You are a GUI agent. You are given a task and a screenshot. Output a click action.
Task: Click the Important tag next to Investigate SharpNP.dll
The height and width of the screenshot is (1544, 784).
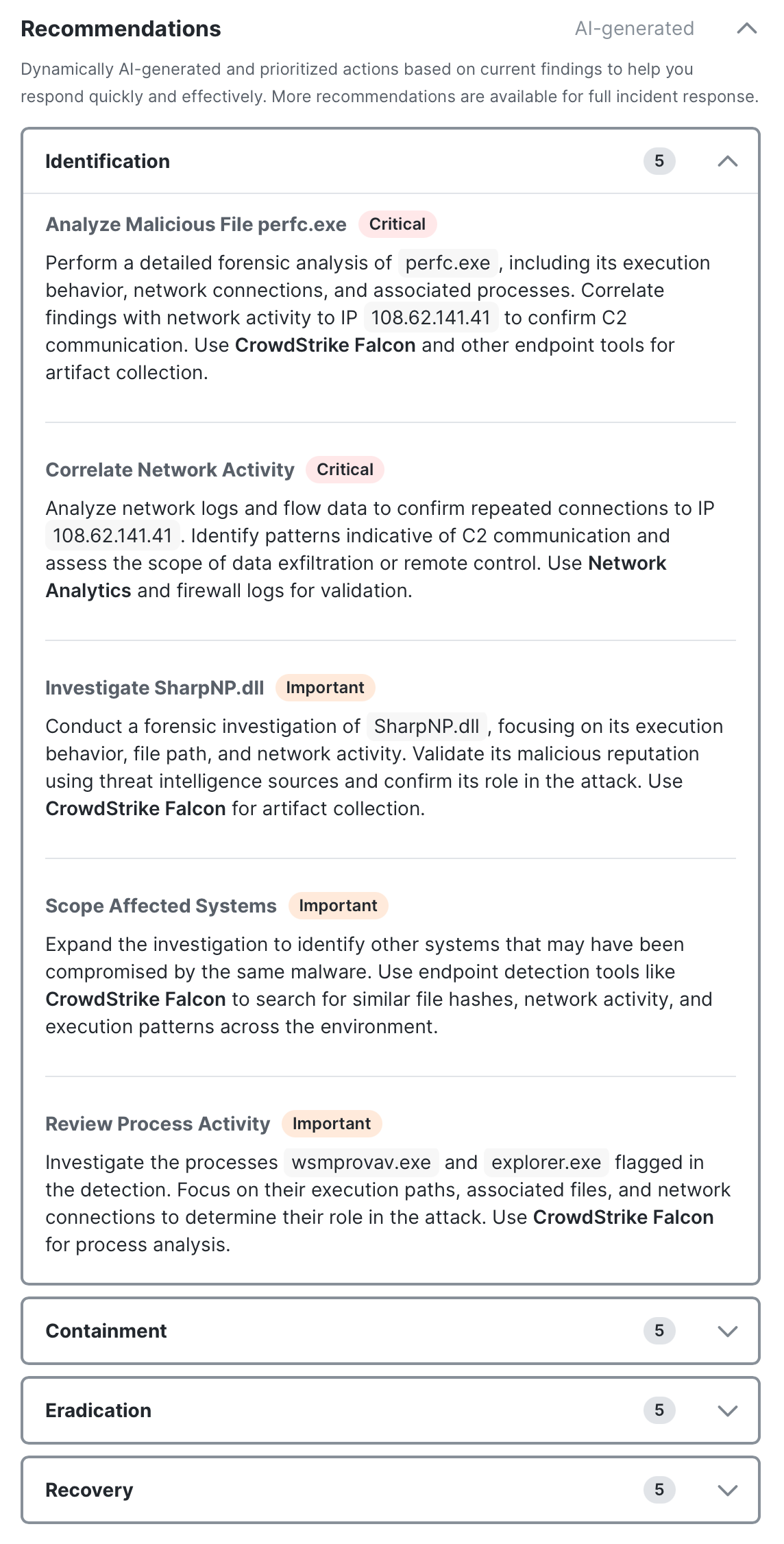pyautogui.click(x=325, y=688)
